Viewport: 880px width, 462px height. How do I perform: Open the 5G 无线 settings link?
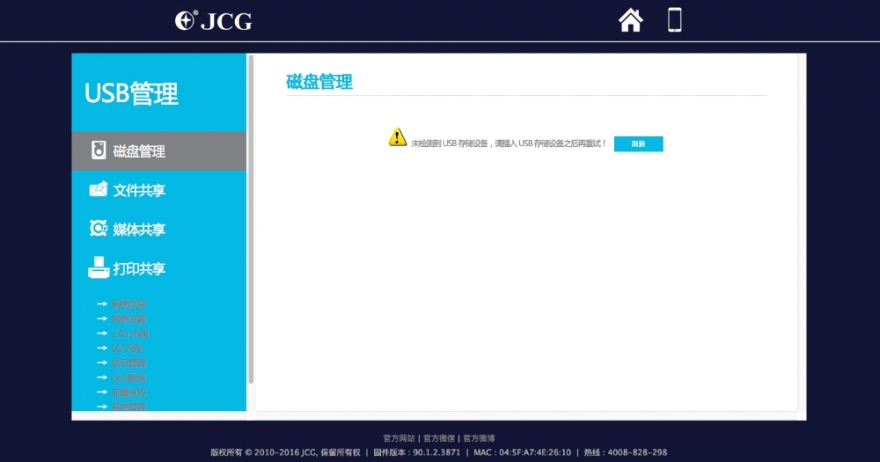click(x=128, y=348)
